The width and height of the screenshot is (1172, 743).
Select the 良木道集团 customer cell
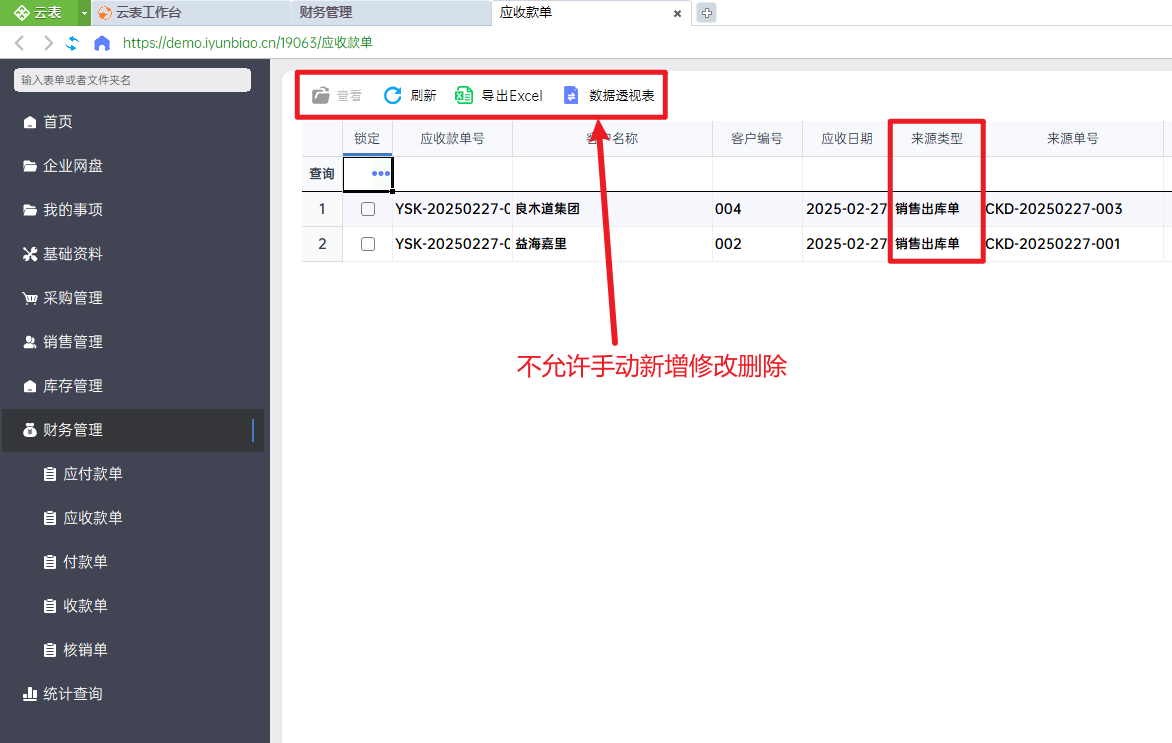[612, 209]
